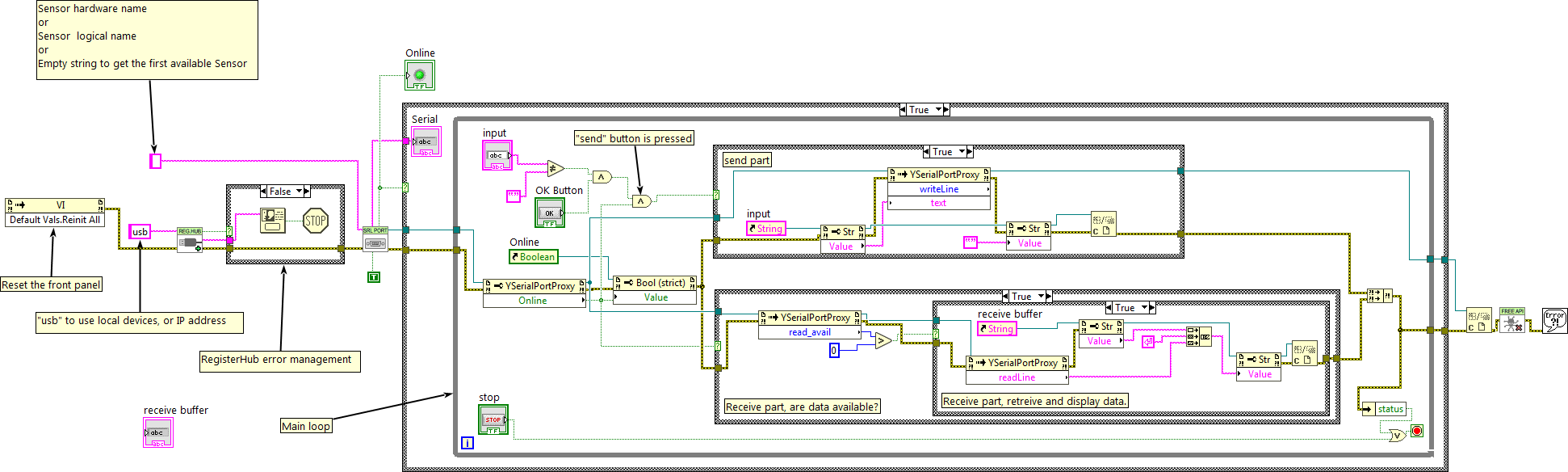Toggle the Online boolean indicator terminal
1568x472 pixels.
pyautogui.click(x=420, y=75)
